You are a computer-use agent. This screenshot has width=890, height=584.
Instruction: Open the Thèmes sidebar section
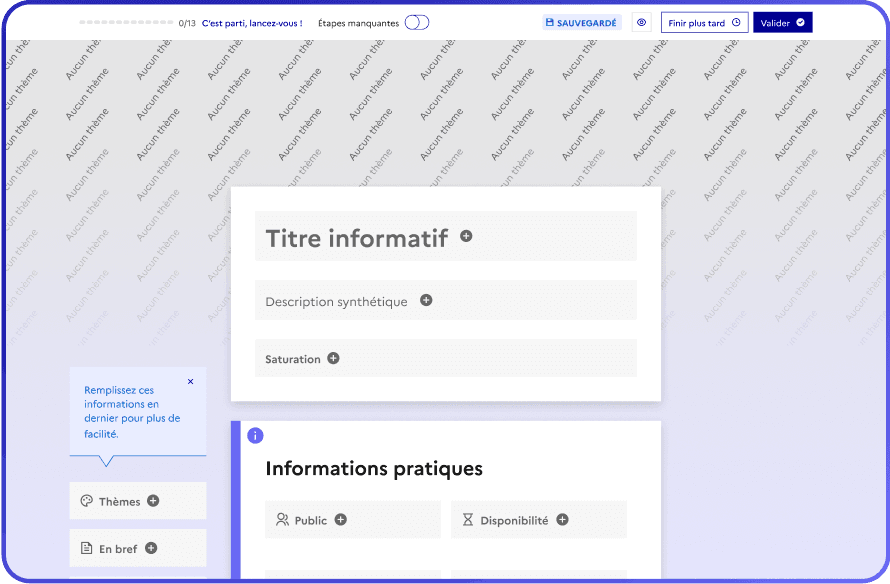pyautogui.click(x=119, y=501)
